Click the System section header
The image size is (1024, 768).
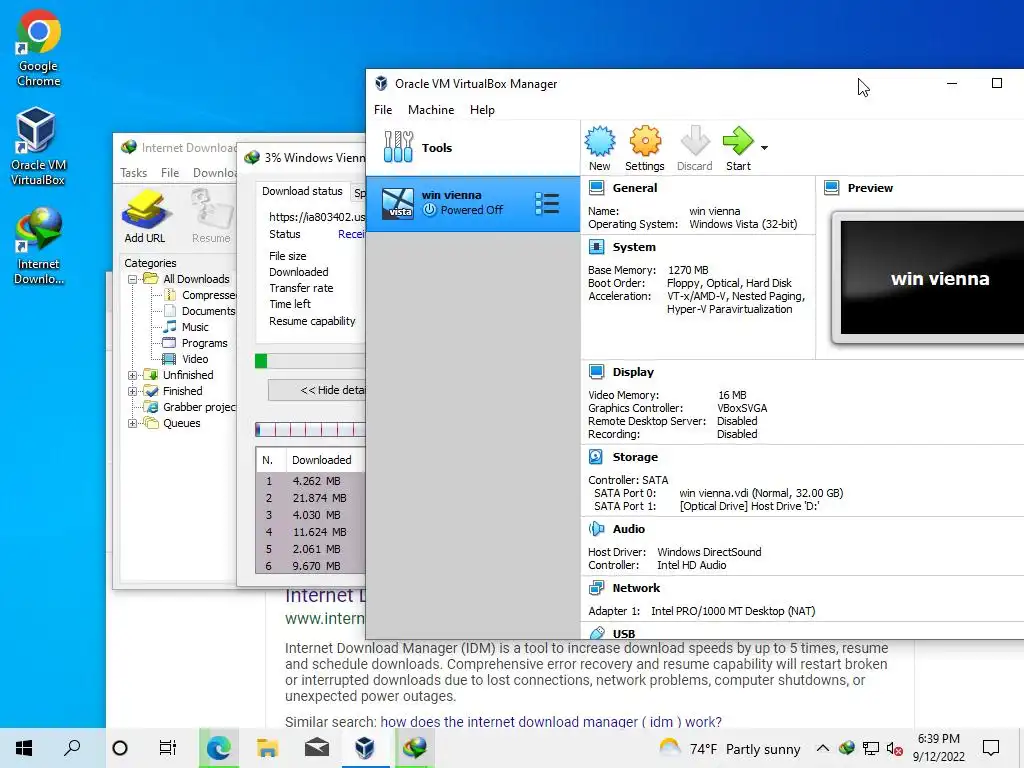point(634,247)
